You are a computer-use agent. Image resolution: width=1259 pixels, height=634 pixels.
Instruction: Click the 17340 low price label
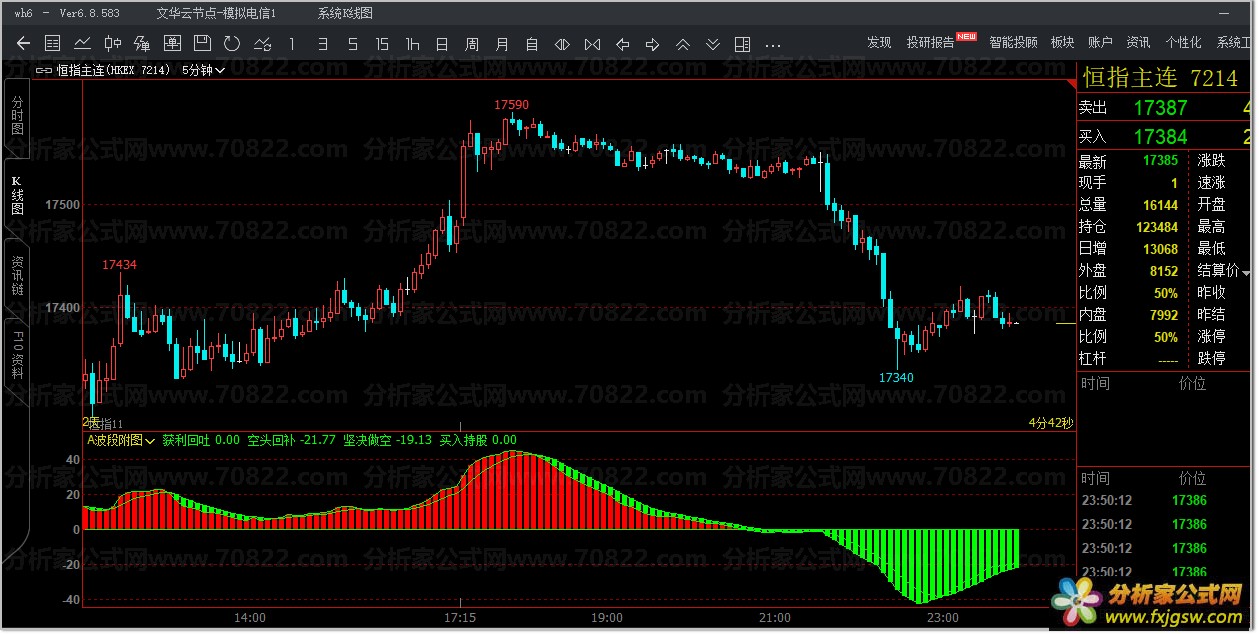point(896,378)
